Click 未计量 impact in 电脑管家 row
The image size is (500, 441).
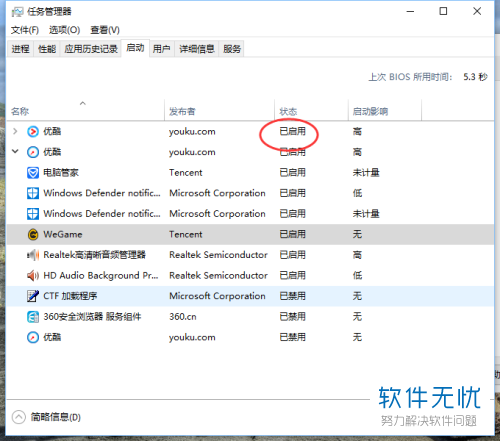click(x=366, y=173)
